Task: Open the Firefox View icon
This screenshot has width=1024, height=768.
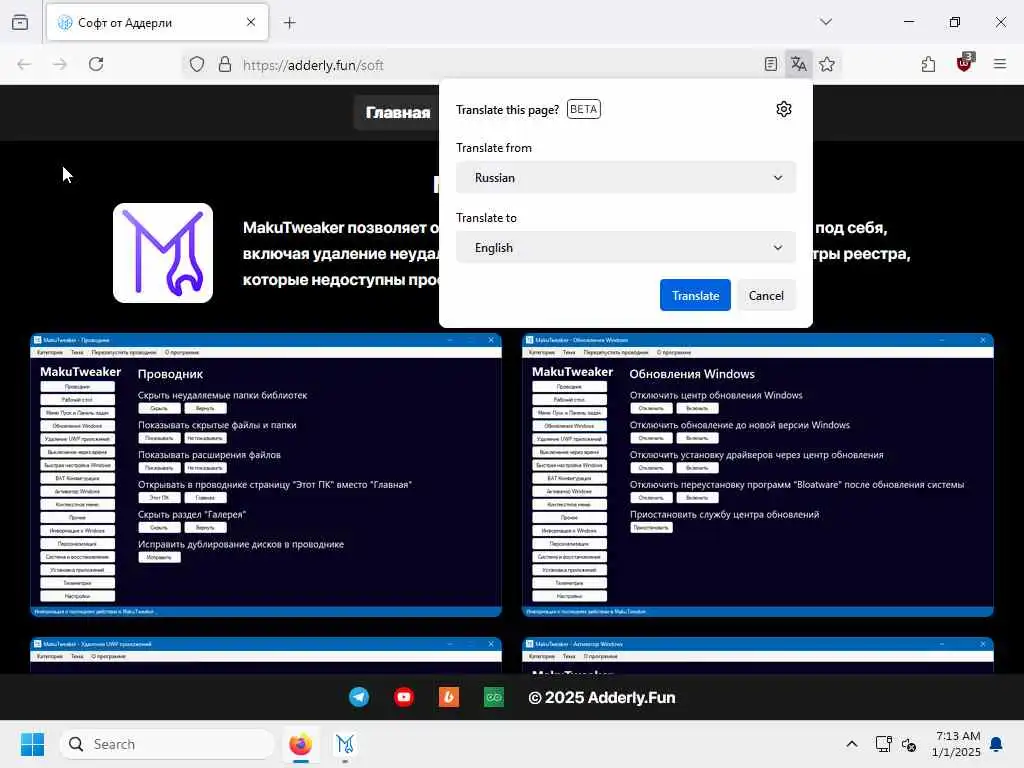Action: [20, 22]
